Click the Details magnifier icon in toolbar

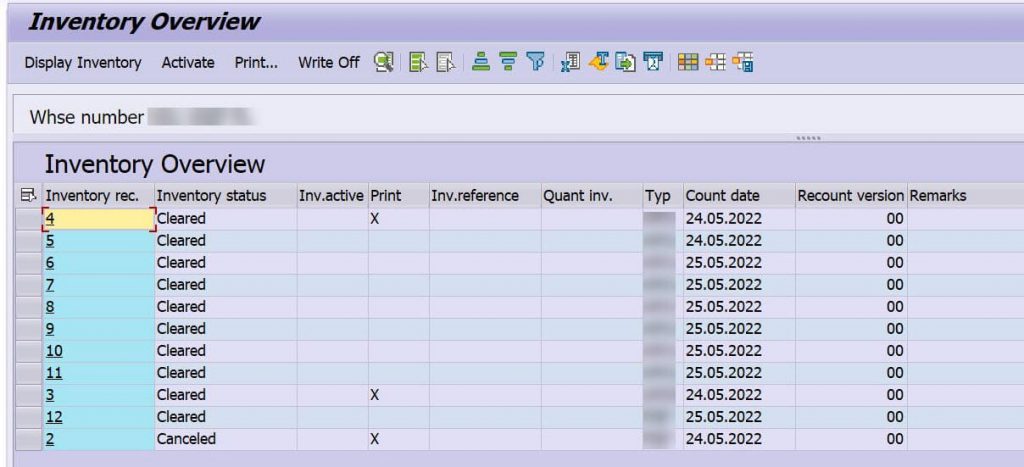tap(384, 62)
